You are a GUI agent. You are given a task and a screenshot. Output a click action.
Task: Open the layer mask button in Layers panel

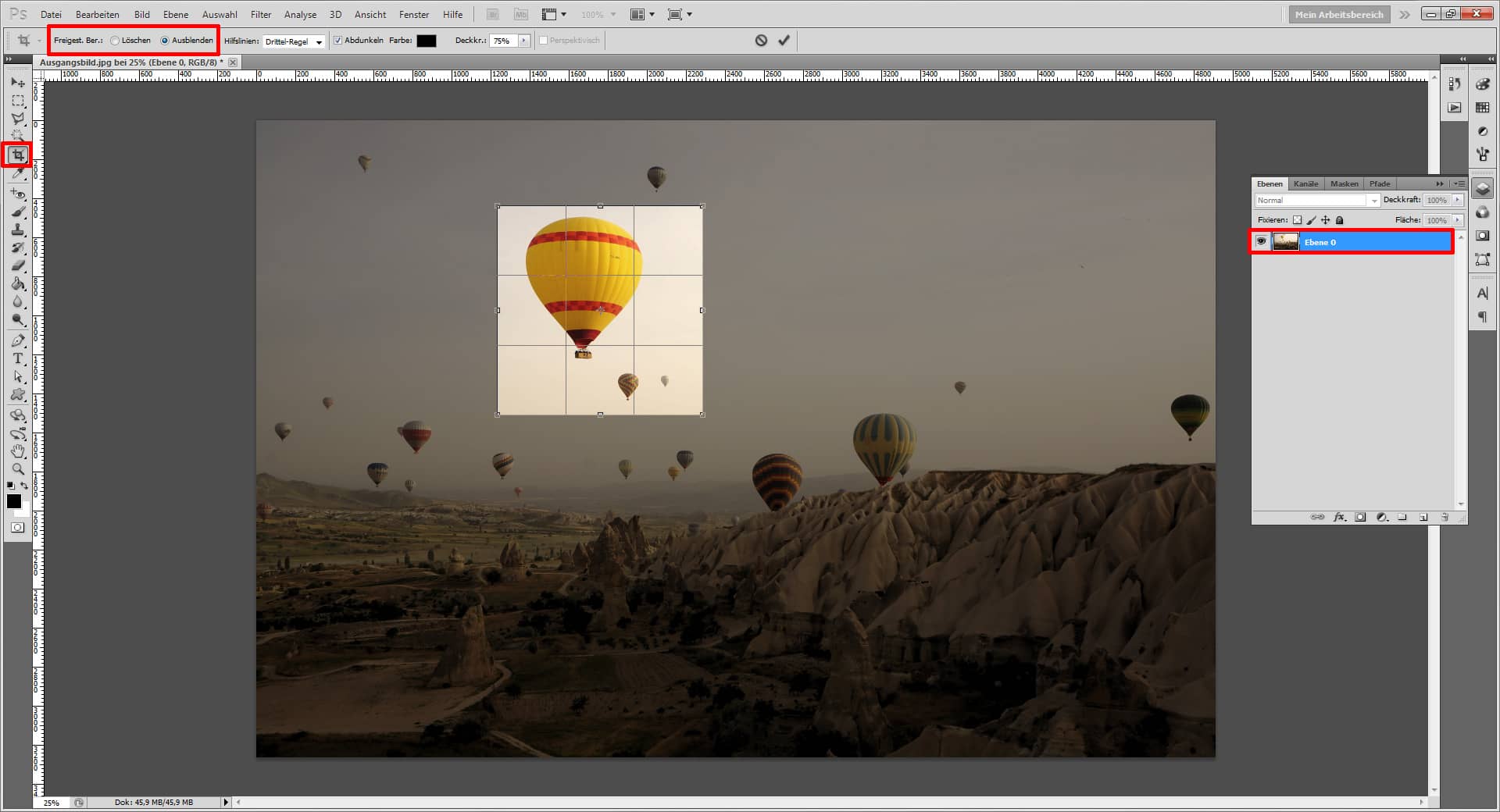point(1360,518)
